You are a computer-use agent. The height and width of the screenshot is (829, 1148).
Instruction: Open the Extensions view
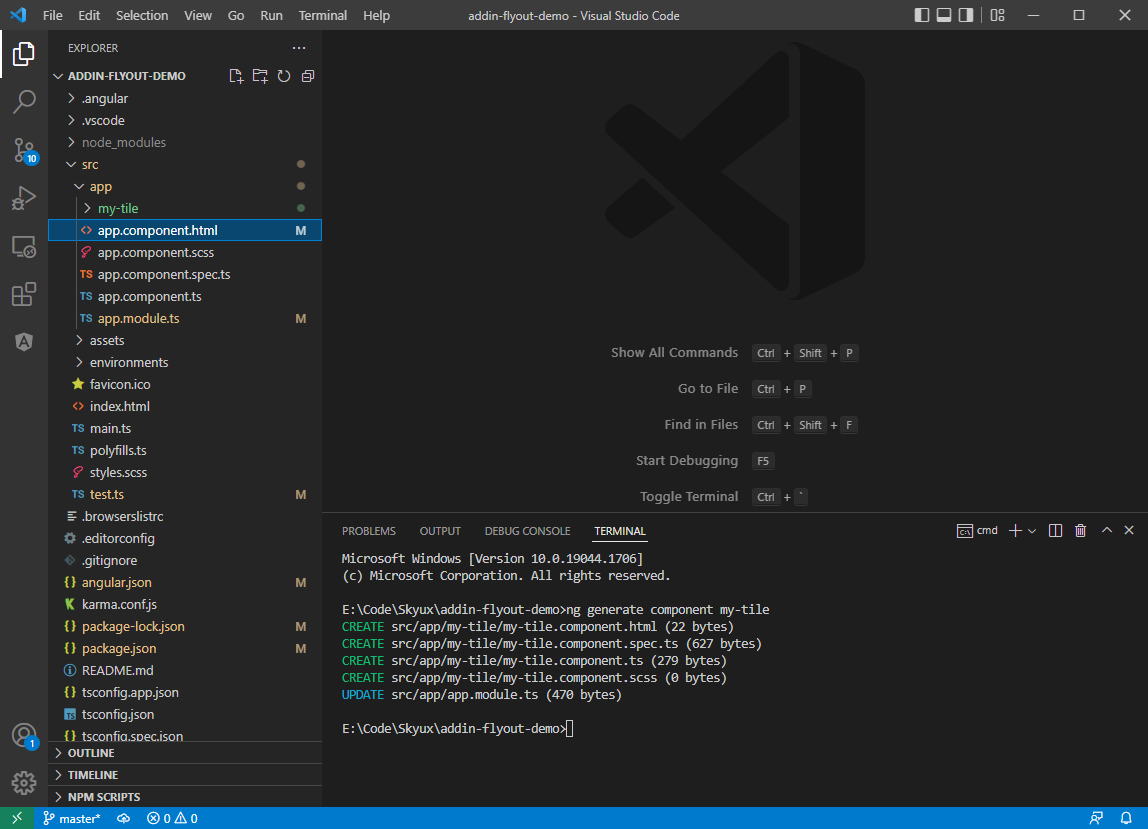pyautogui.click(x=23, y=294)
